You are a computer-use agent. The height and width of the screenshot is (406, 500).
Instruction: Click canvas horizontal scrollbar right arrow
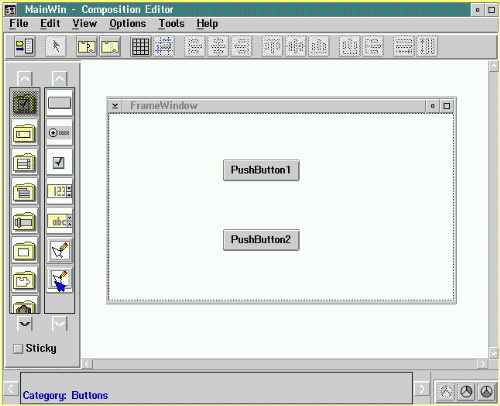(x=483, y=364)
